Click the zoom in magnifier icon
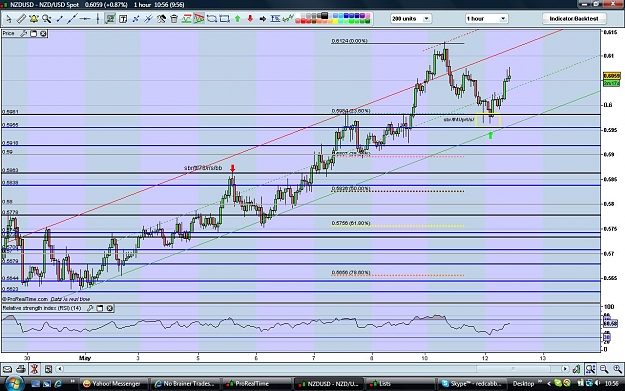Viewport: 625px width, 391px height. 617,369
